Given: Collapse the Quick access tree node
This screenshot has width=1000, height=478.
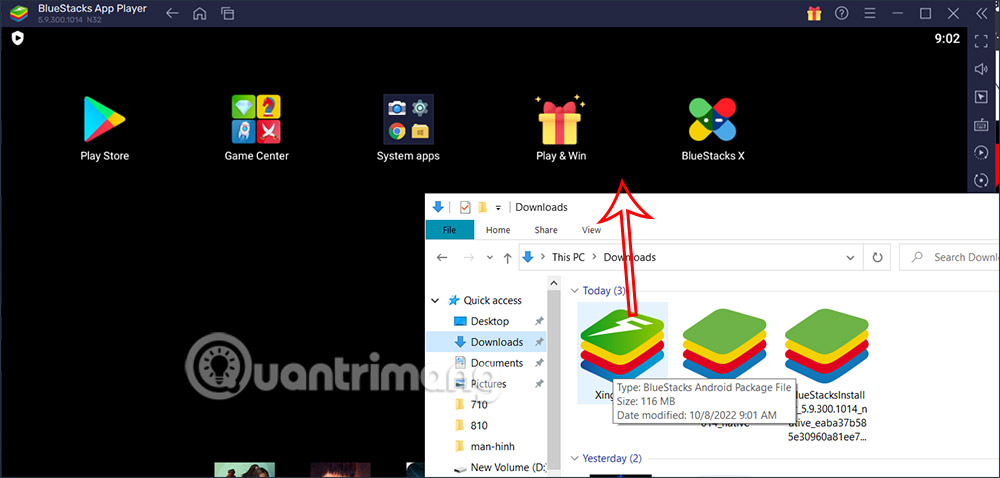Looking at the screenshot, I should (435, 300).
